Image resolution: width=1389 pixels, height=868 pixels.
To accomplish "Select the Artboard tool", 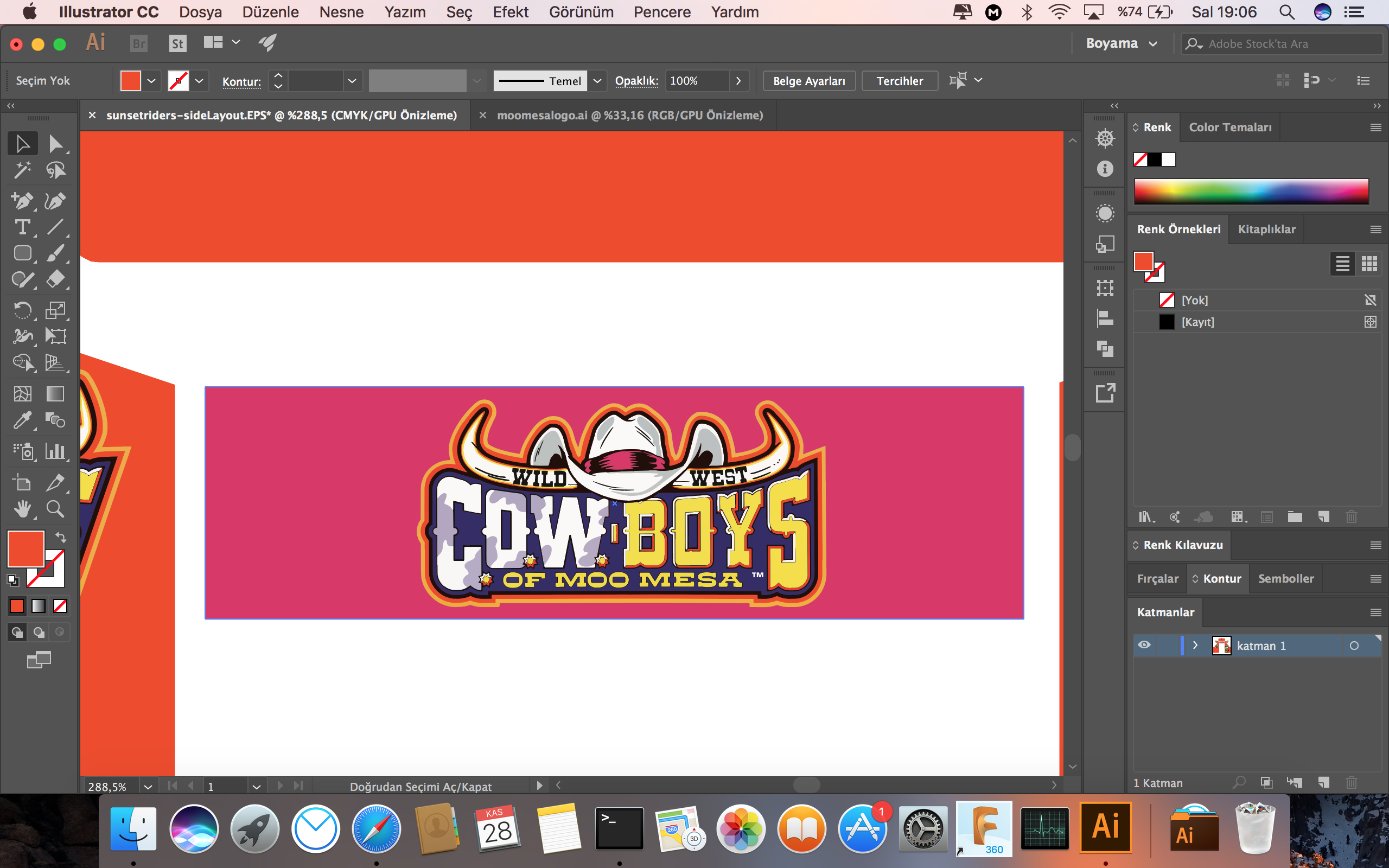I will (23, 483).
